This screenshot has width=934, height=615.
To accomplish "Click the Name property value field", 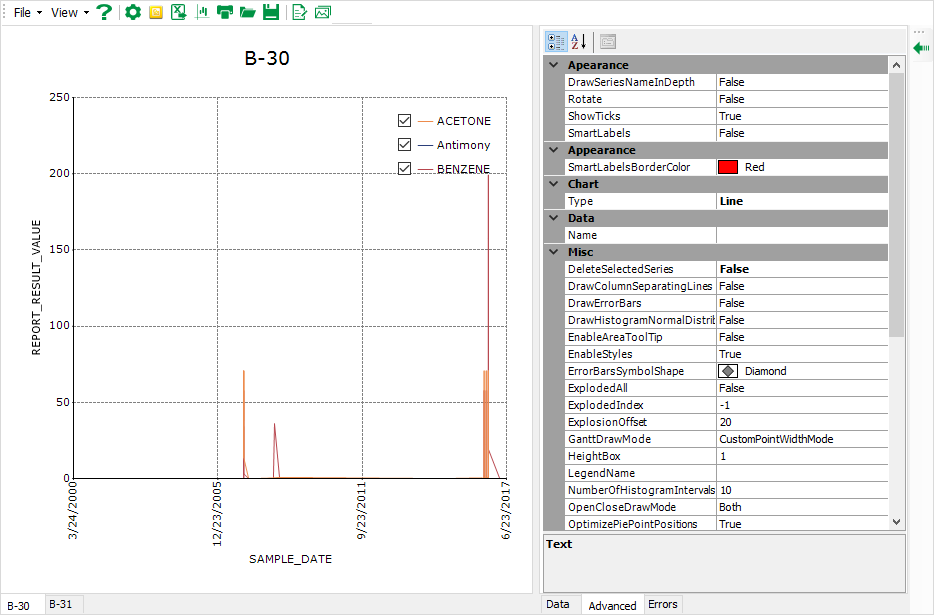I will (x=800, y=235).
